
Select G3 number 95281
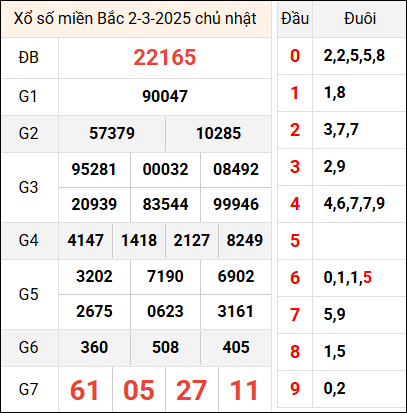click(94, 170)
